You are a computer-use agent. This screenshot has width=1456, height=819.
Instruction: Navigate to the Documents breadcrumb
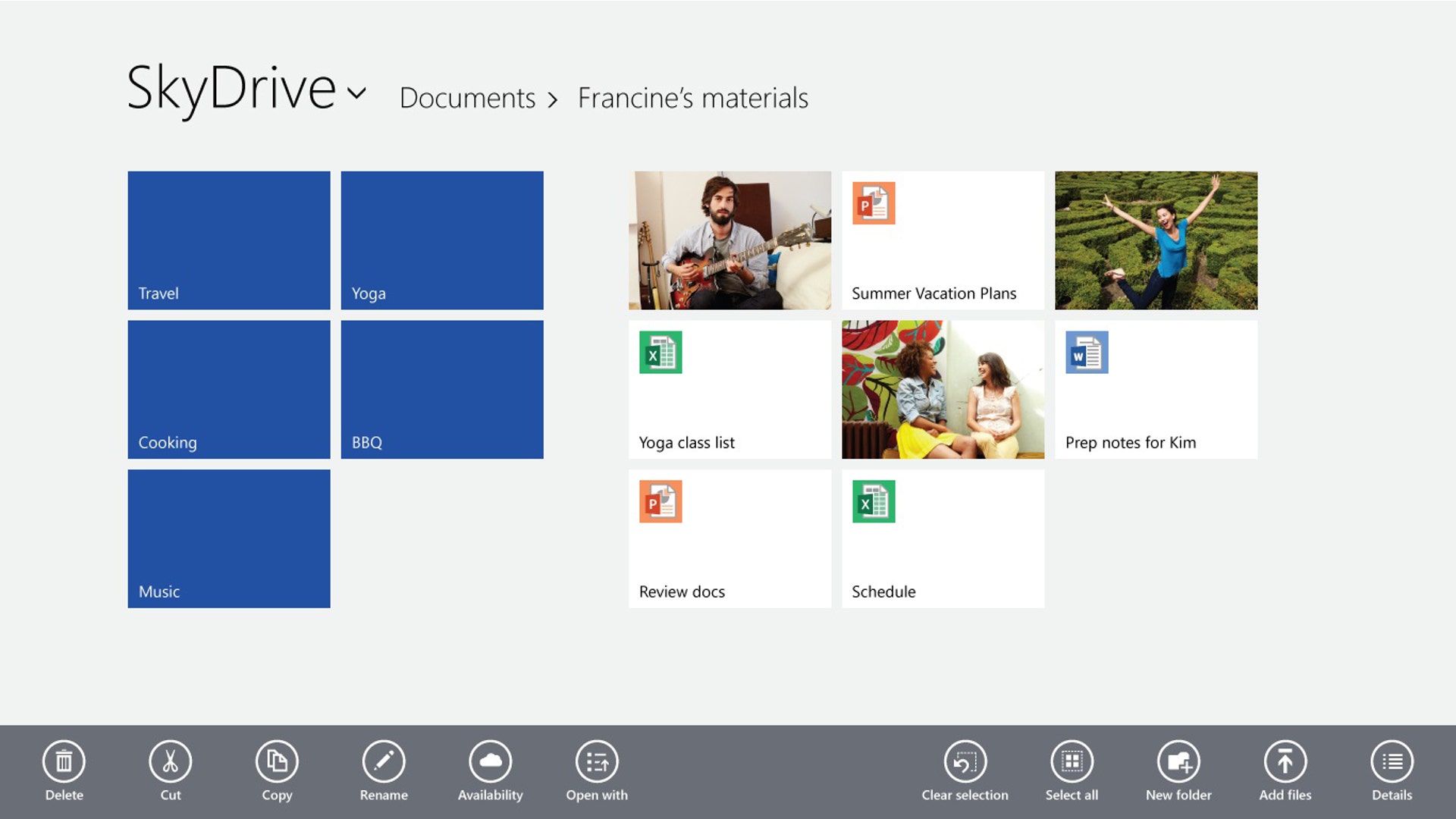point(469,98)
